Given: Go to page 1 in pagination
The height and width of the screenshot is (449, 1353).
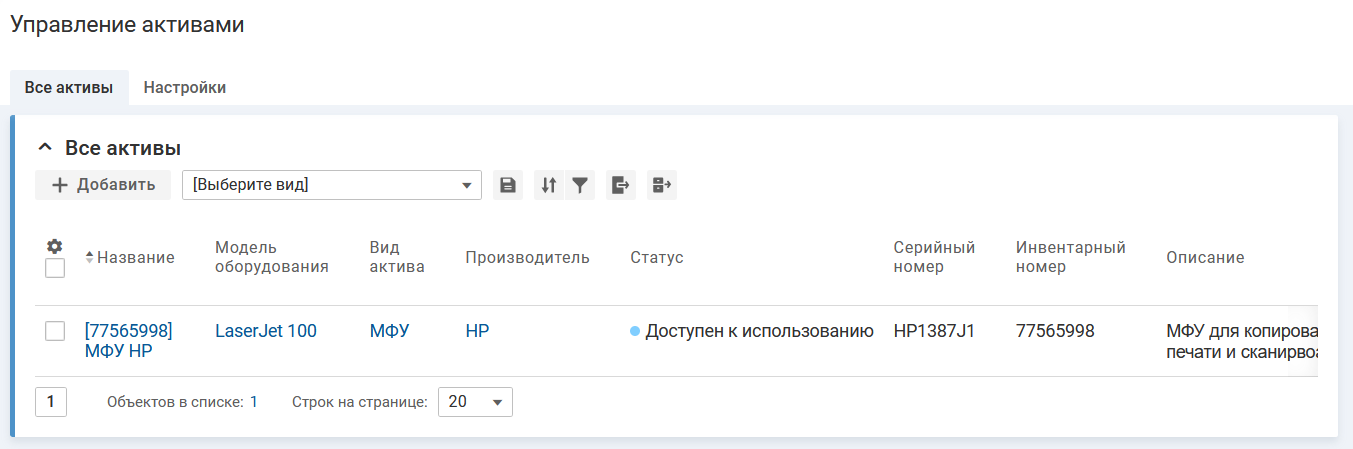Looking at the screenshot, I should pos(51,402).
